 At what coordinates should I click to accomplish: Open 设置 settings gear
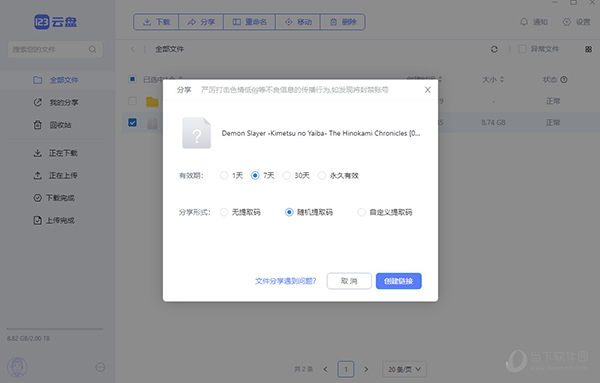[576, 22]
